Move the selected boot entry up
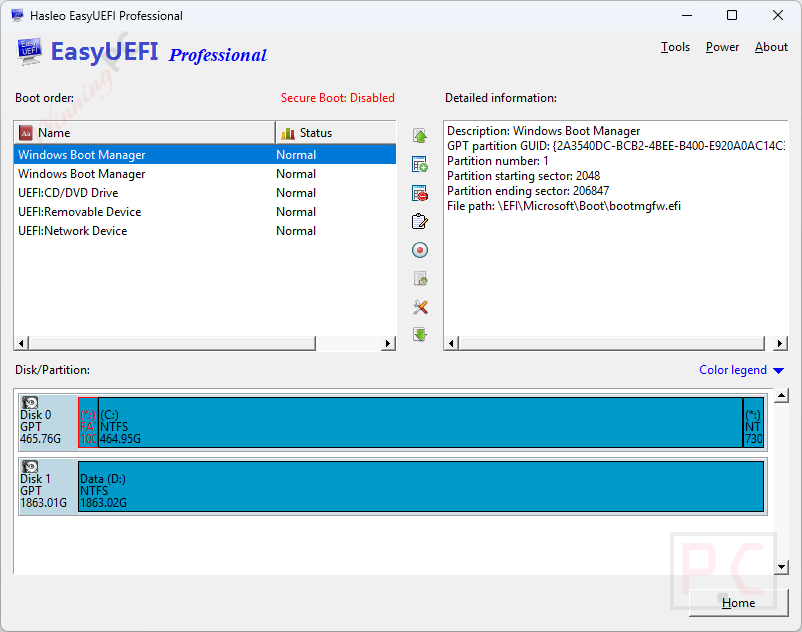This screenshot has height=632, width=802. (x=420, y=136)
